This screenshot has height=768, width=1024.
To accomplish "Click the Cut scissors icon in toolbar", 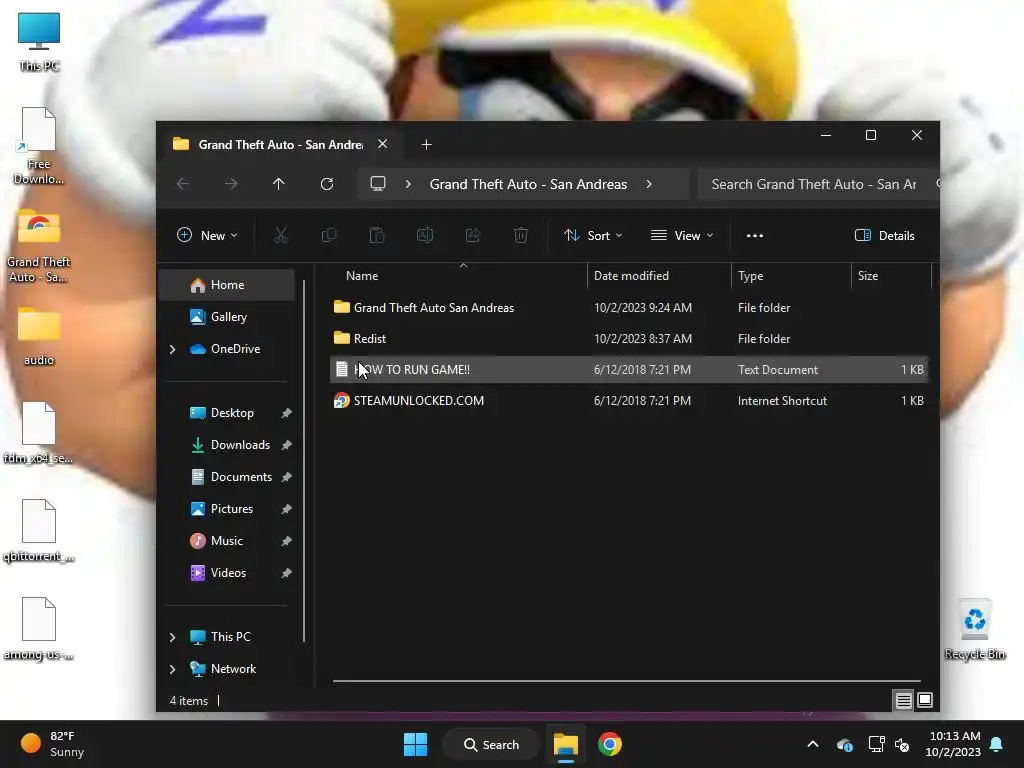I will 281,235.
